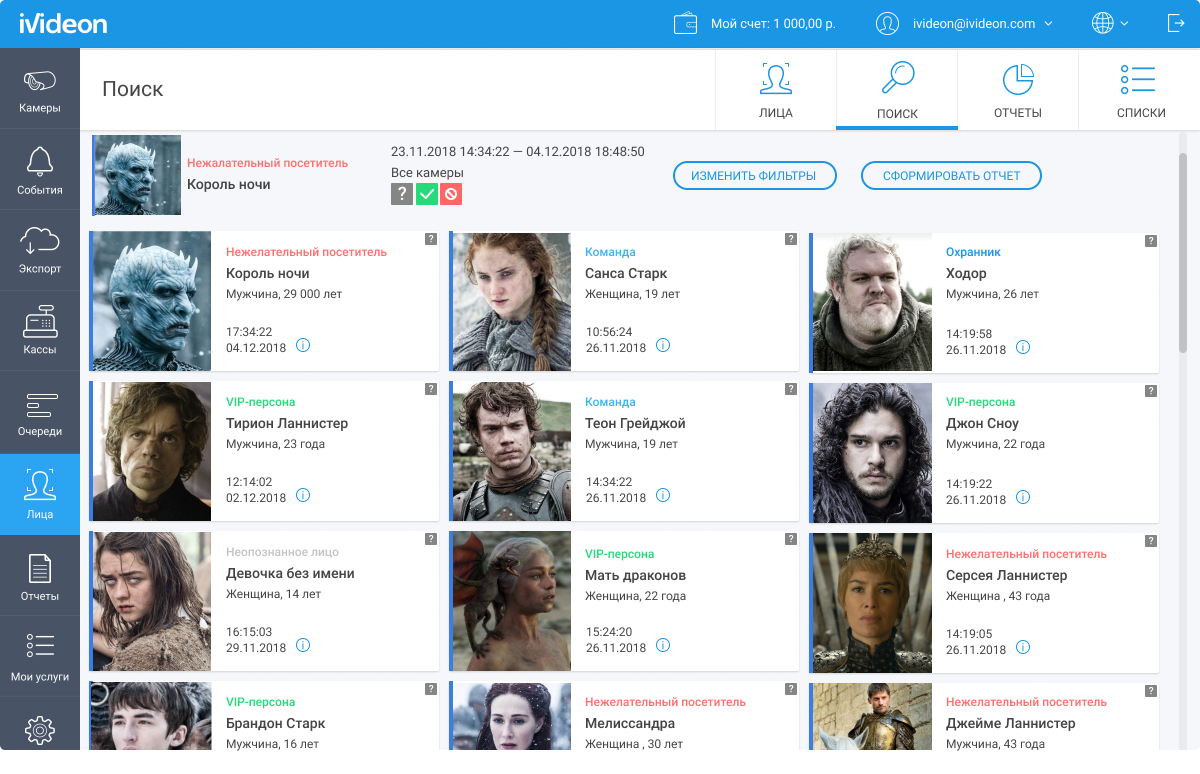Viewport: 1200px width, 774px height.
Task: Click the Охранник tag on Ходор card
Action: pyautogui.click(x=973, y=252)
